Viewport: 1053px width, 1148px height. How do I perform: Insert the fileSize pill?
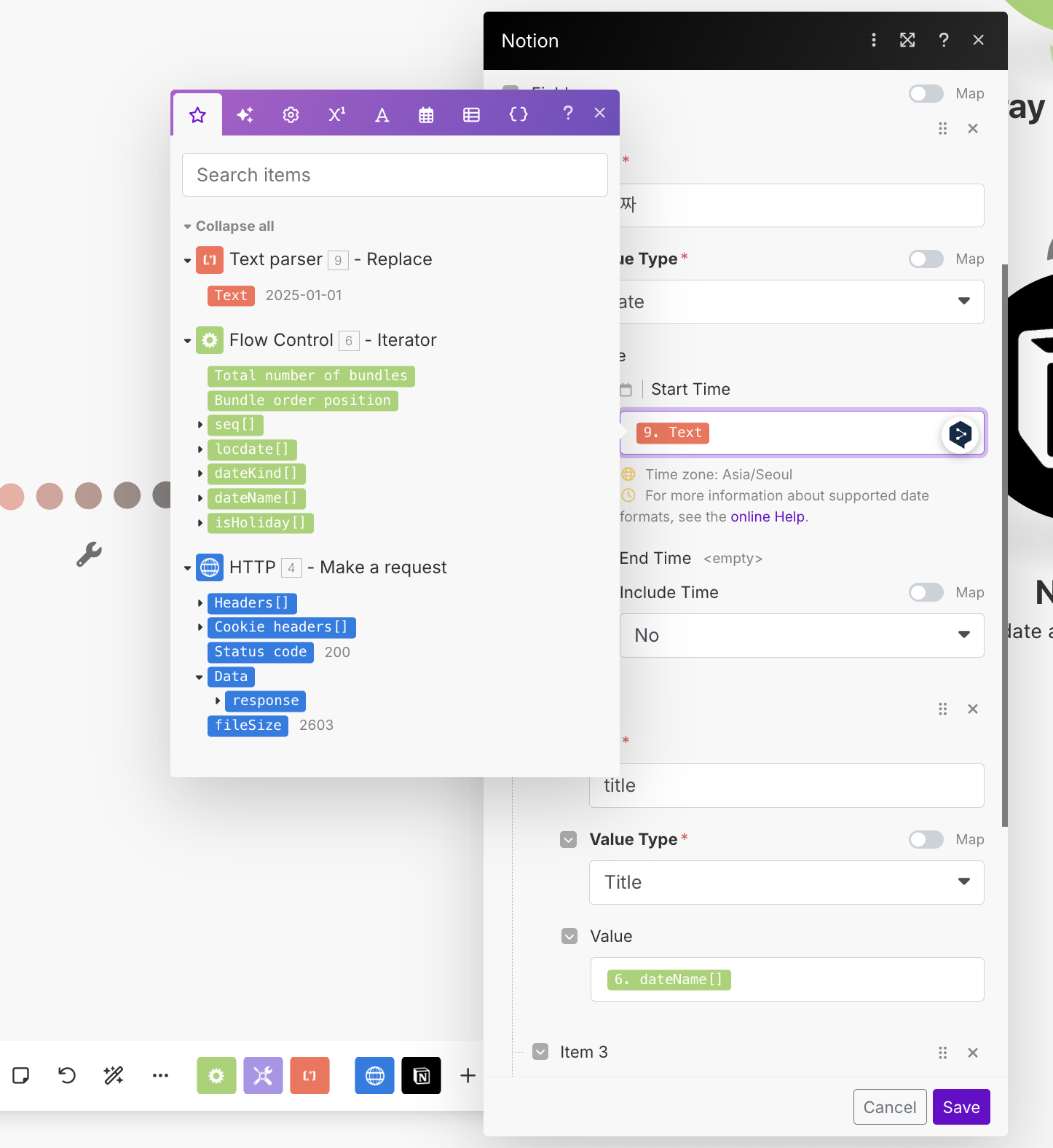pyautogui.click(x=248, y=726)
